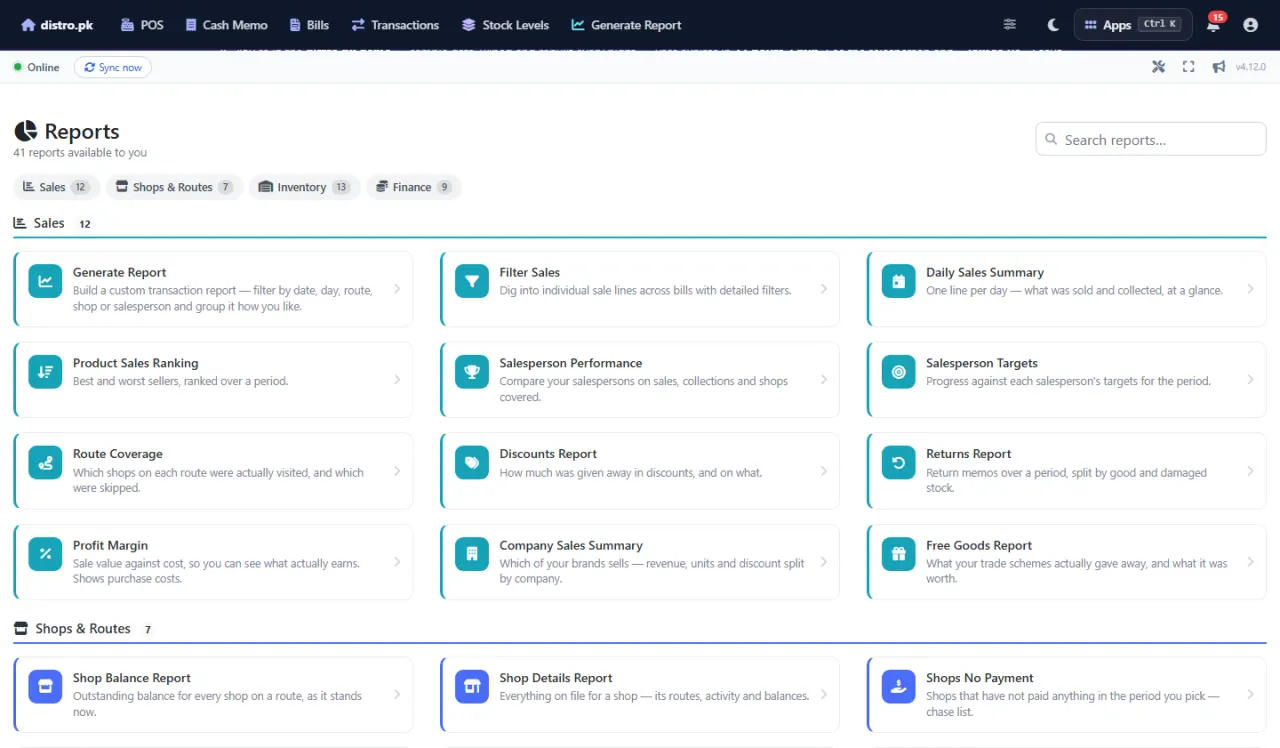Open the Shop Balance Report title
Image resolution: width=1280 pixels, height=748 pixels.
[132, 678]
